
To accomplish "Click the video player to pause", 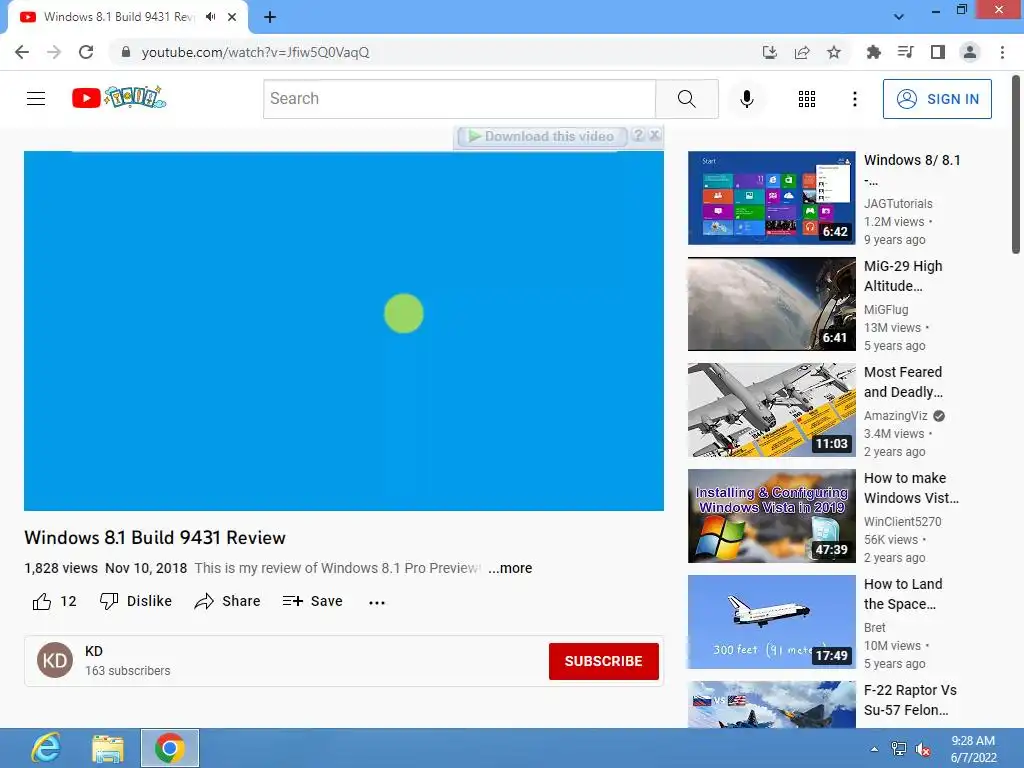I will [344, 331].
